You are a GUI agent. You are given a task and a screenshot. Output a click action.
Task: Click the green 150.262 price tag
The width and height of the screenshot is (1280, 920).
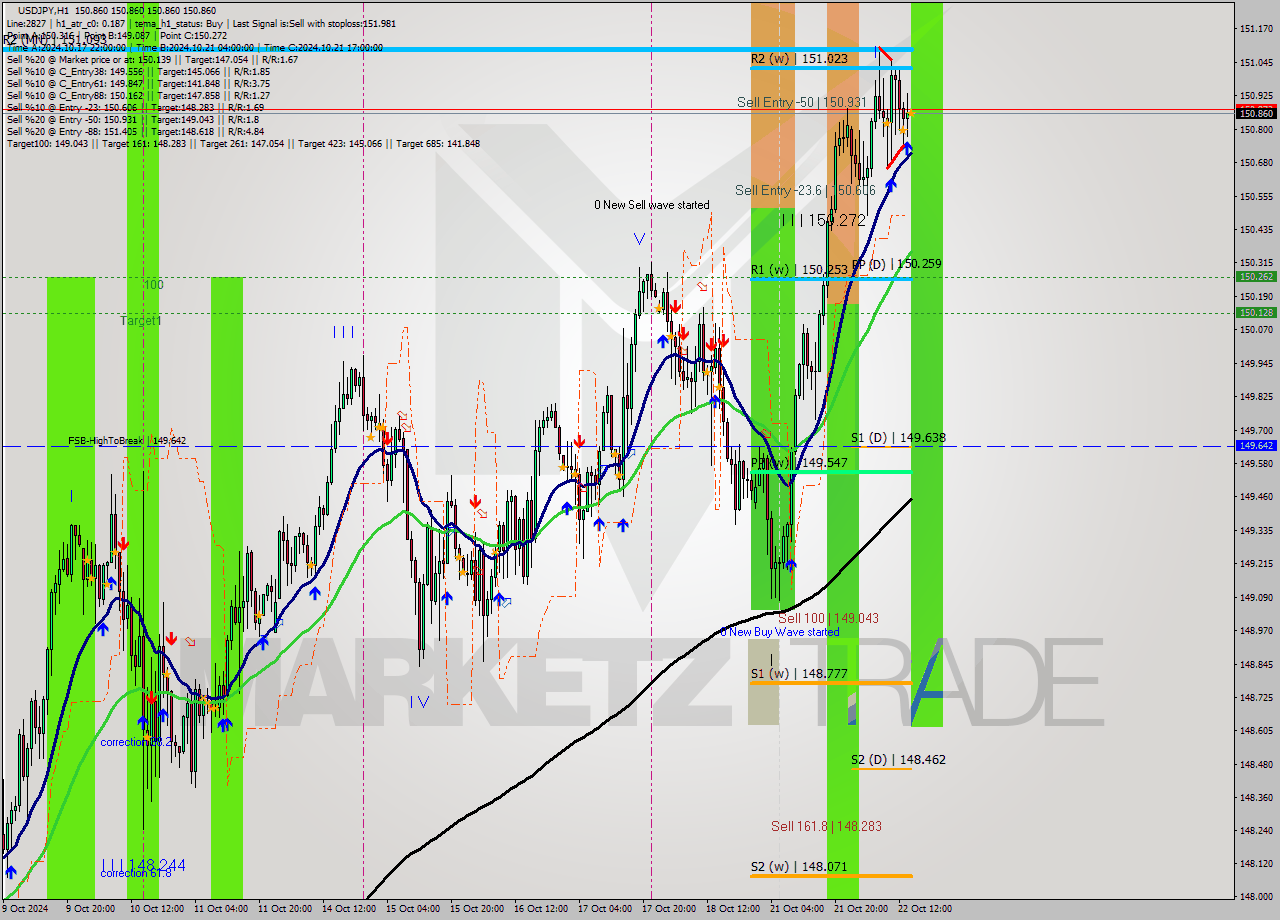(1256, 277)
